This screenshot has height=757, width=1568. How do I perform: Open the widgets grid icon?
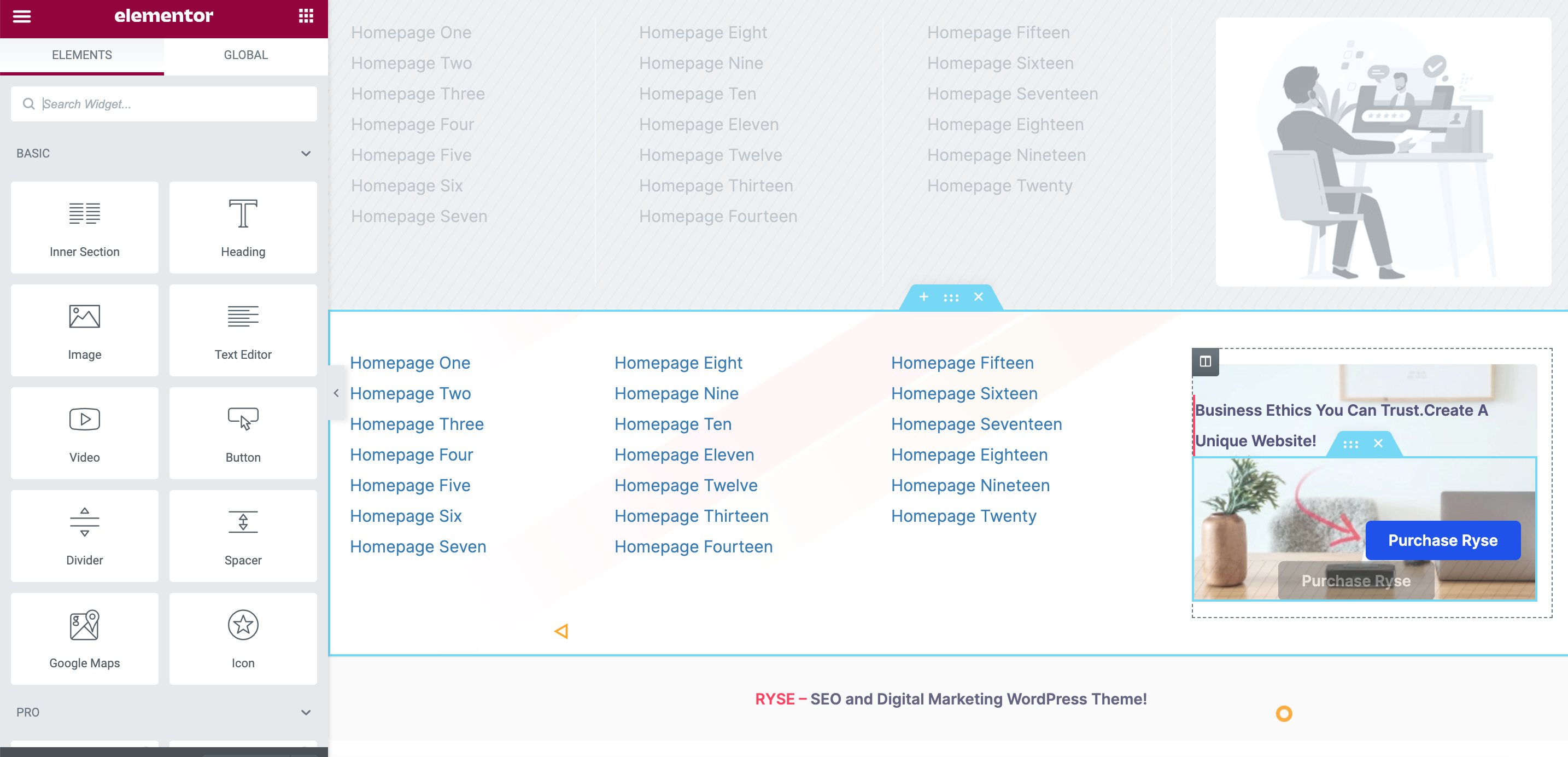click(x=306, y=16)
